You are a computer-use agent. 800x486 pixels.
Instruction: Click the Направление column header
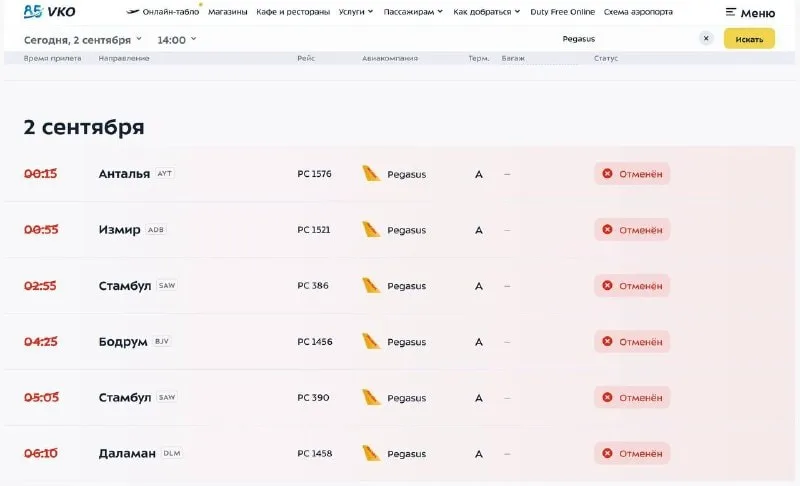[124, 58]
